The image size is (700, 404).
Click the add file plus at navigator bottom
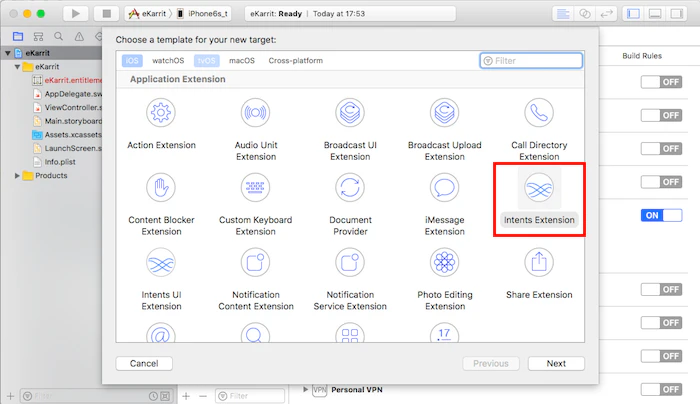[x=10, y=396]
